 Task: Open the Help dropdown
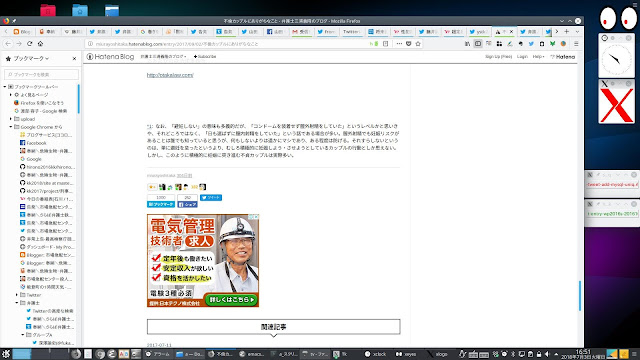(x=538, y=57)
